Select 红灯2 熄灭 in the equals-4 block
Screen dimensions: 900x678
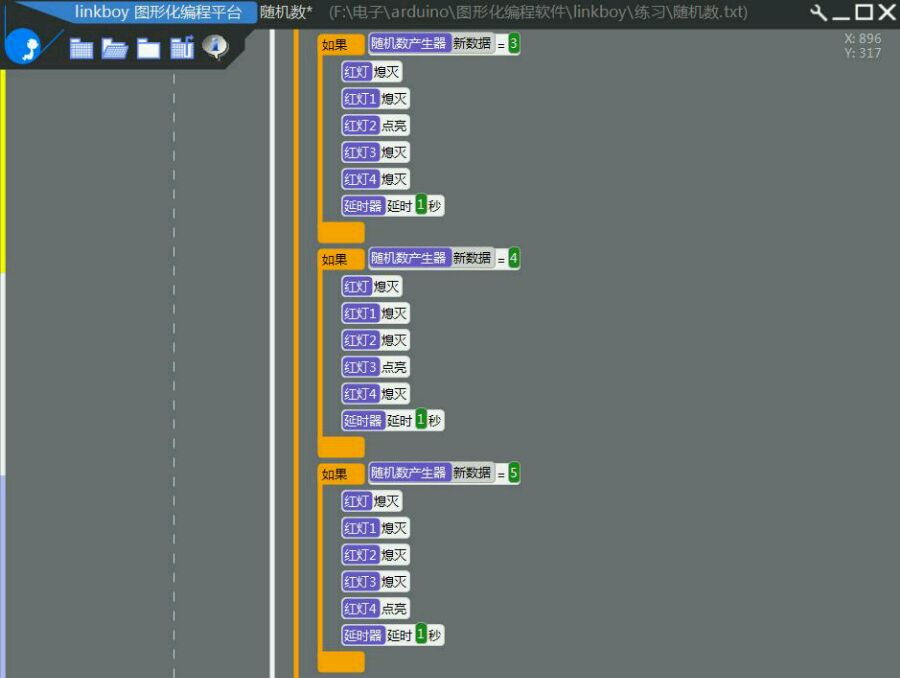click(375, 340)
